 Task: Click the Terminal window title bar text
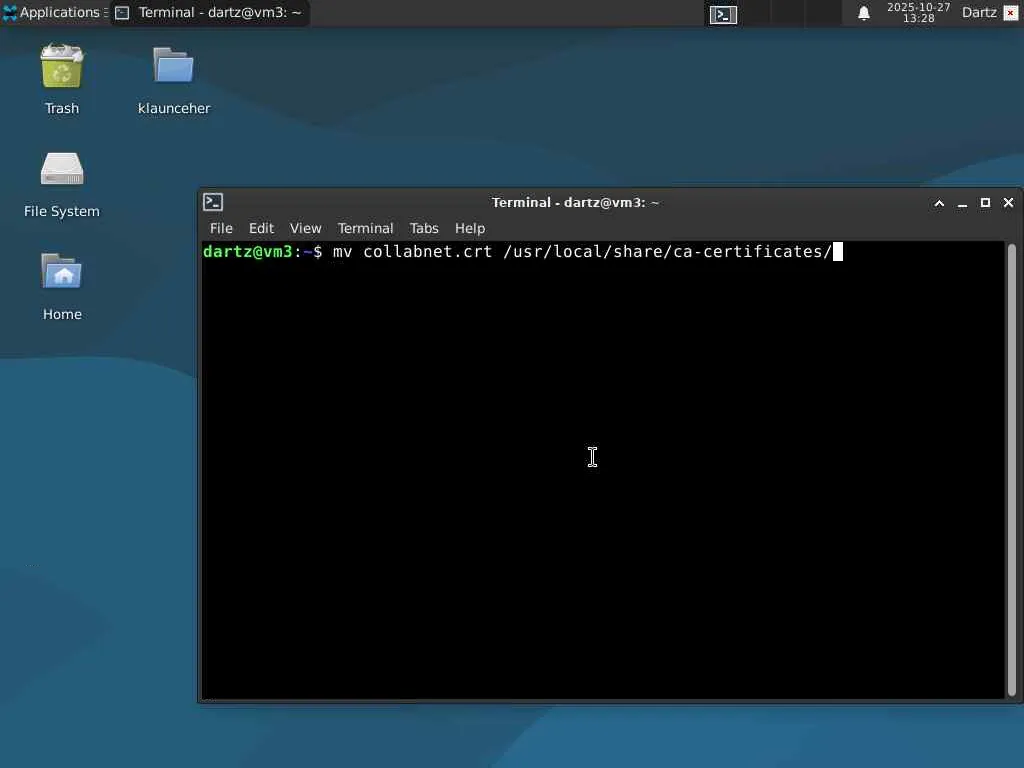575,202
